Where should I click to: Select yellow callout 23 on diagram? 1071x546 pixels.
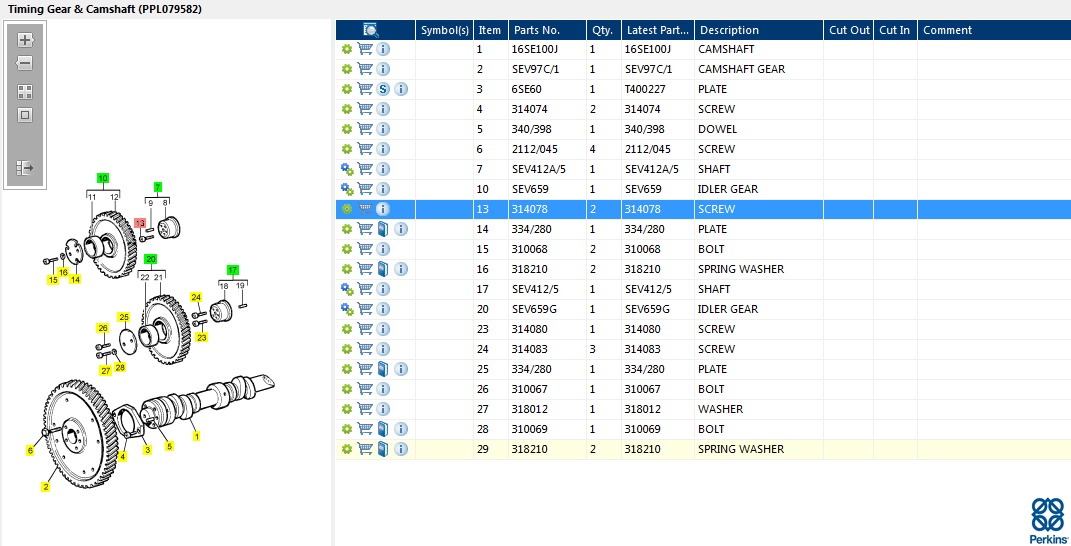201,337
